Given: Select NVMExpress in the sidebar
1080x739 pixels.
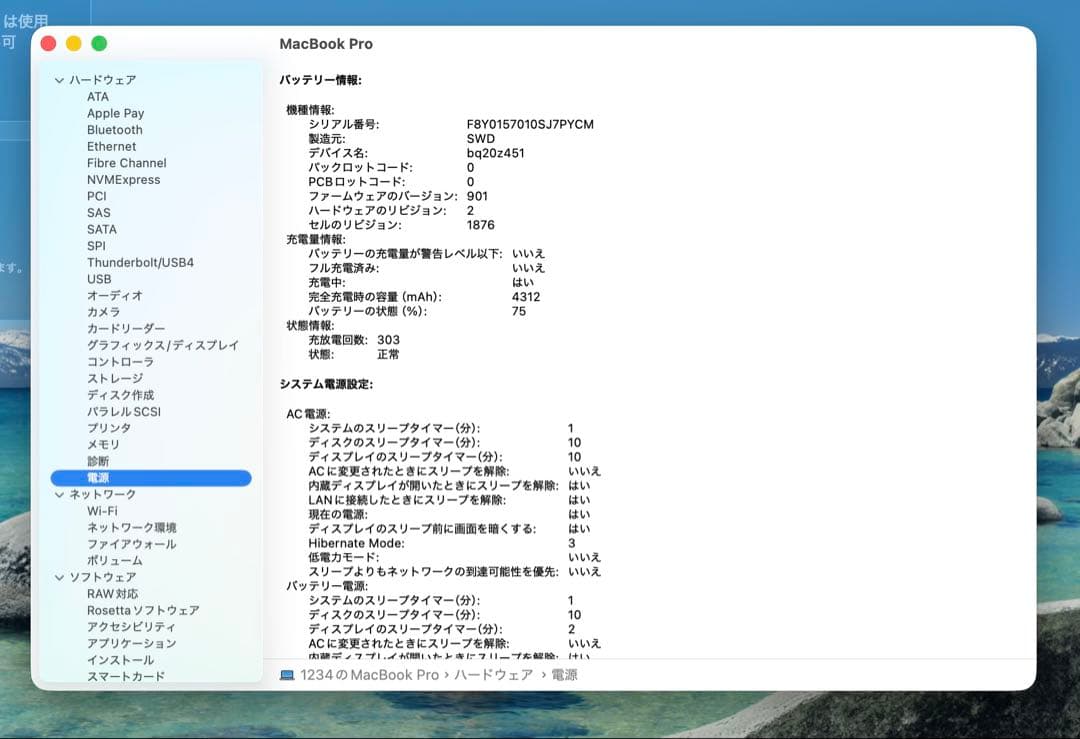Looking at the screenshot, I should [x=123, y=180].
